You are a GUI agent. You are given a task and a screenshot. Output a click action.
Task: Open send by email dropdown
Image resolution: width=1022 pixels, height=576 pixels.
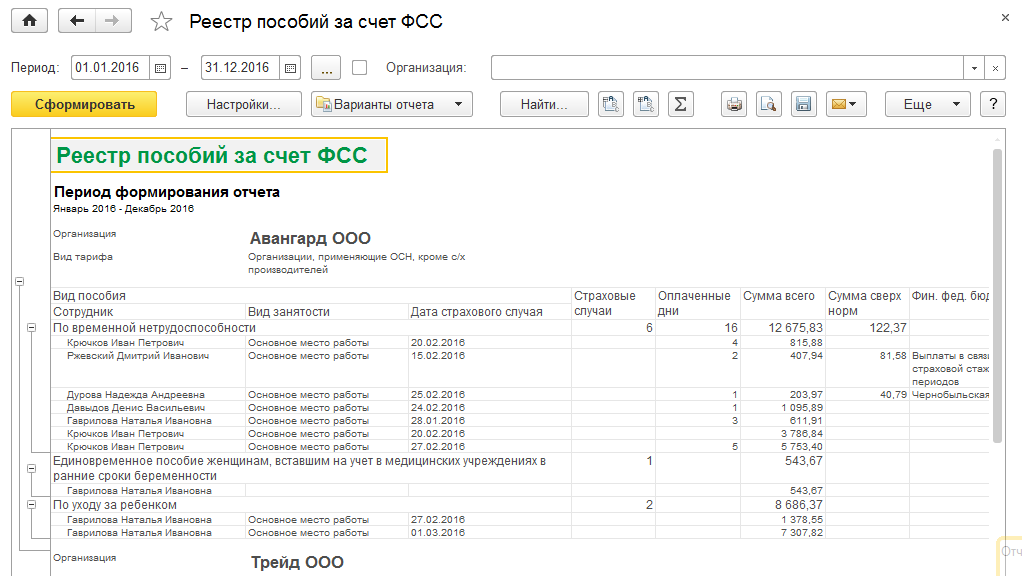(x=846, y=104)
